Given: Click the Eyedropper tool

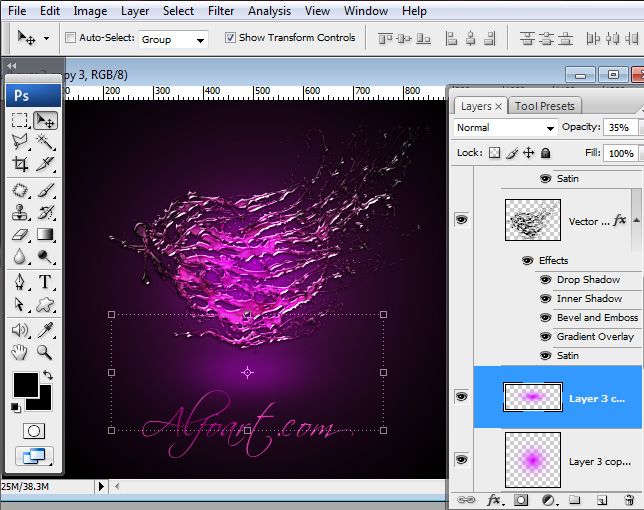Looking at the screenshot, I should click(46, 329).
